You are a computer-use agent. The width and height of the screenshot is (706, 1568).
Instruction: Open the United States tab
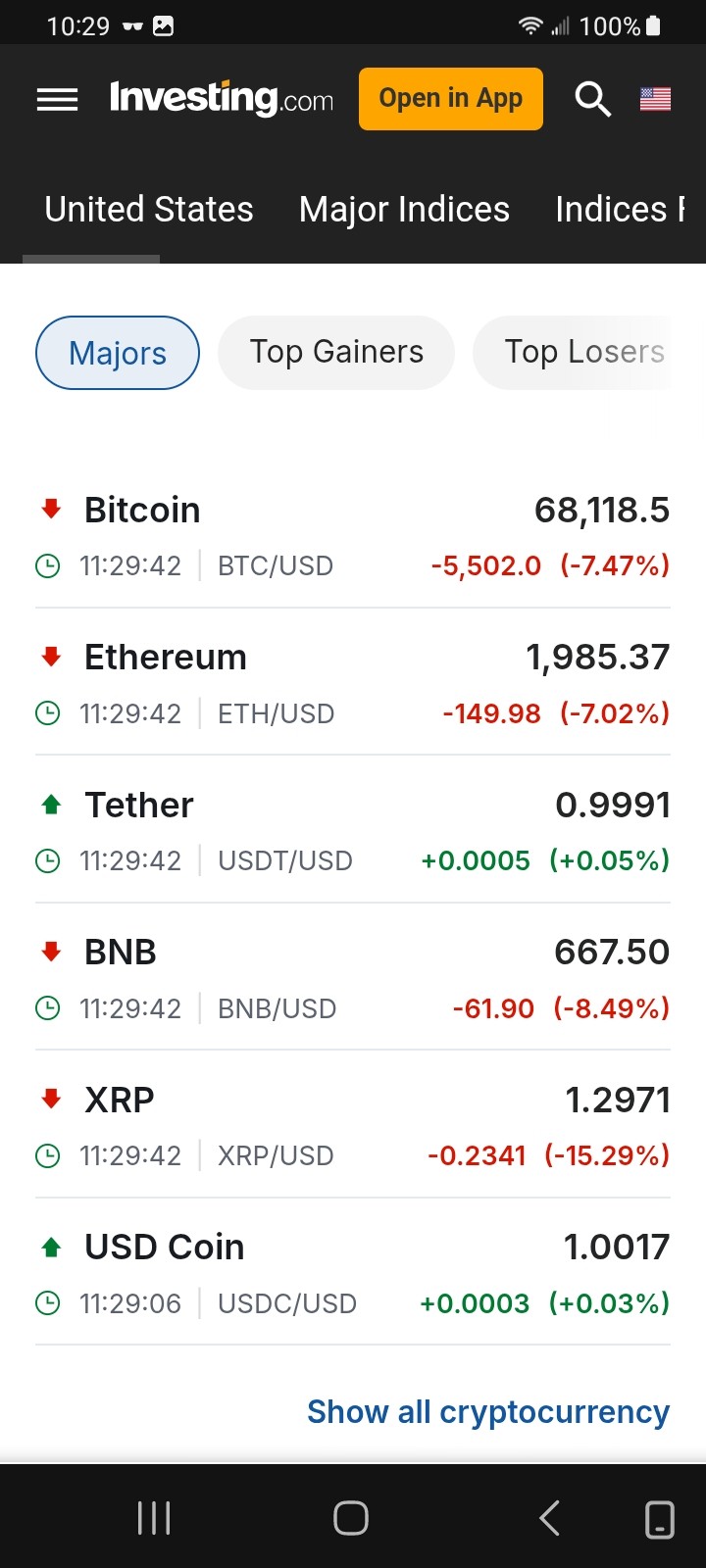[149, 210]
